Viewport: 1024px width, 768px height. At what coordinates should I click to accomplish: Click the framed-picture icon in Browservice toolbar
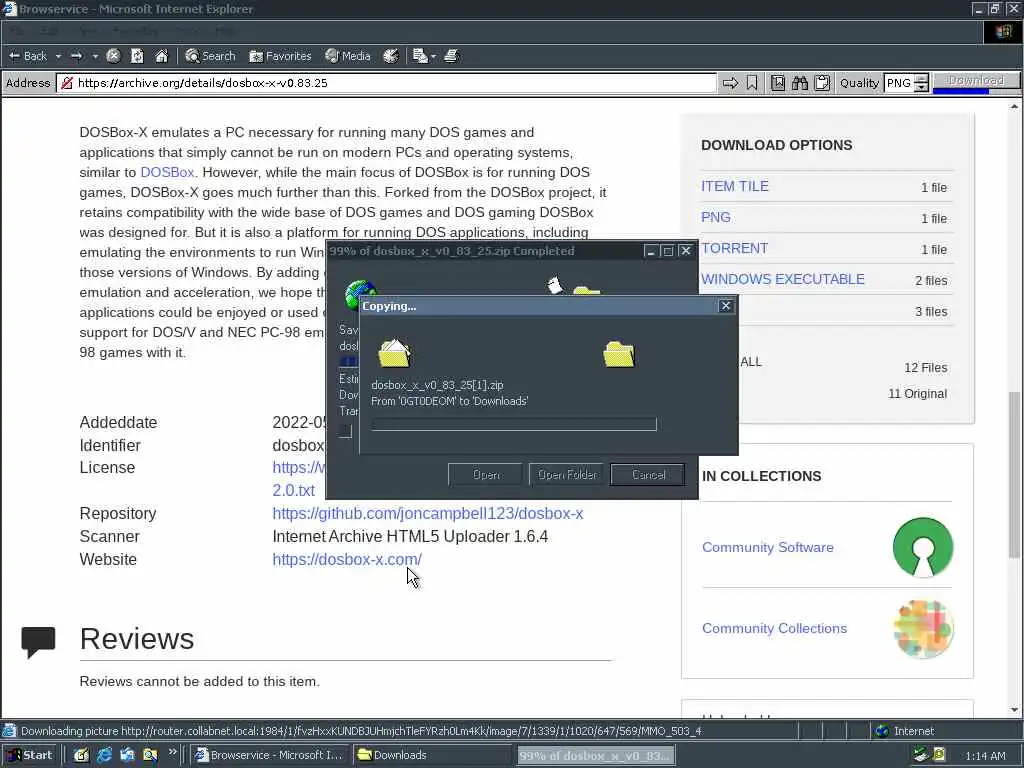tap(778, 83)
